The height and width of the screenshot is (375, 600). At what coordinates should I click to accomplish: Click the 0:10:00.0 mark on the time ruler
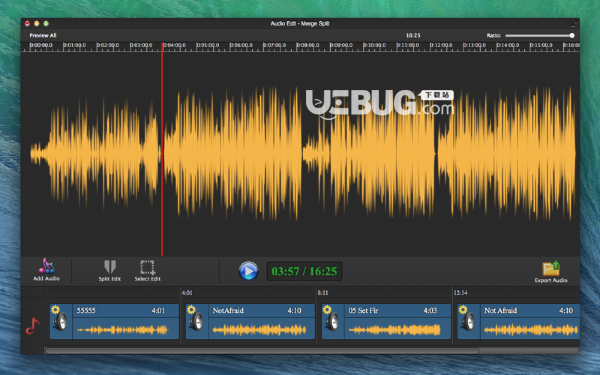[x=375, y=46]
